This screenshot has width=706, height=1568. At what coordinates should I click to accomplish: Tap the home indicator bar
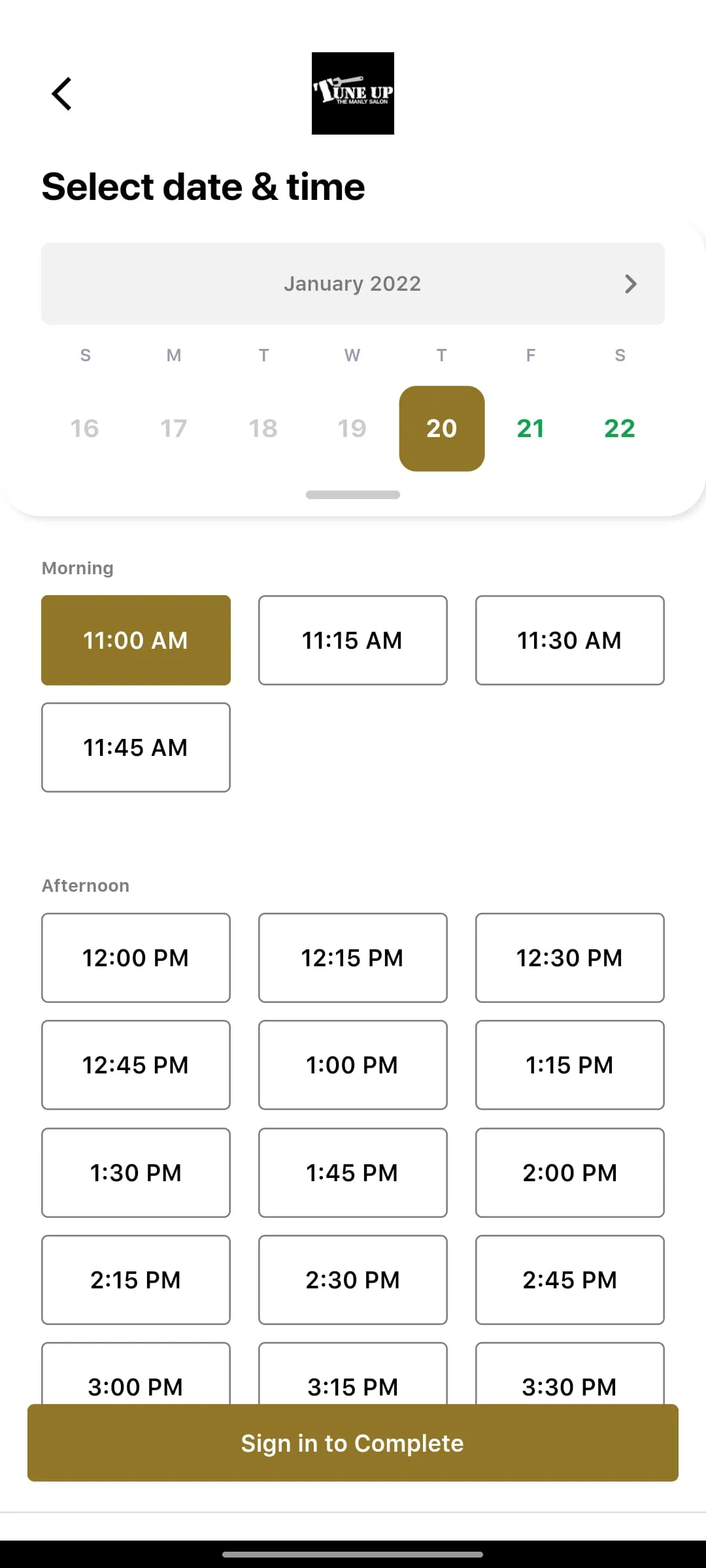point(353,1554)
